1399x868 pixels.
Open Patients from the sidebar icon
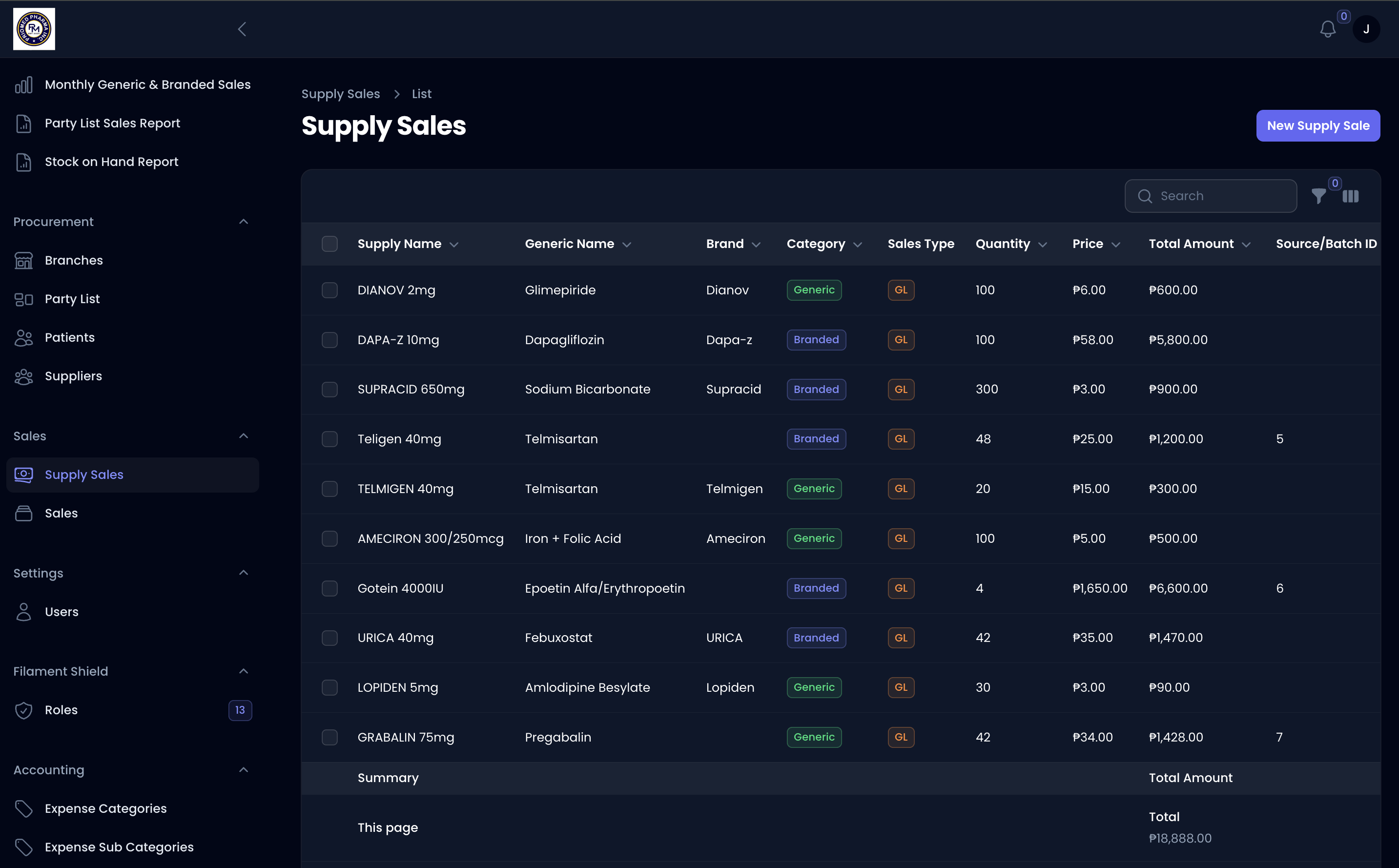click(23, 337)
